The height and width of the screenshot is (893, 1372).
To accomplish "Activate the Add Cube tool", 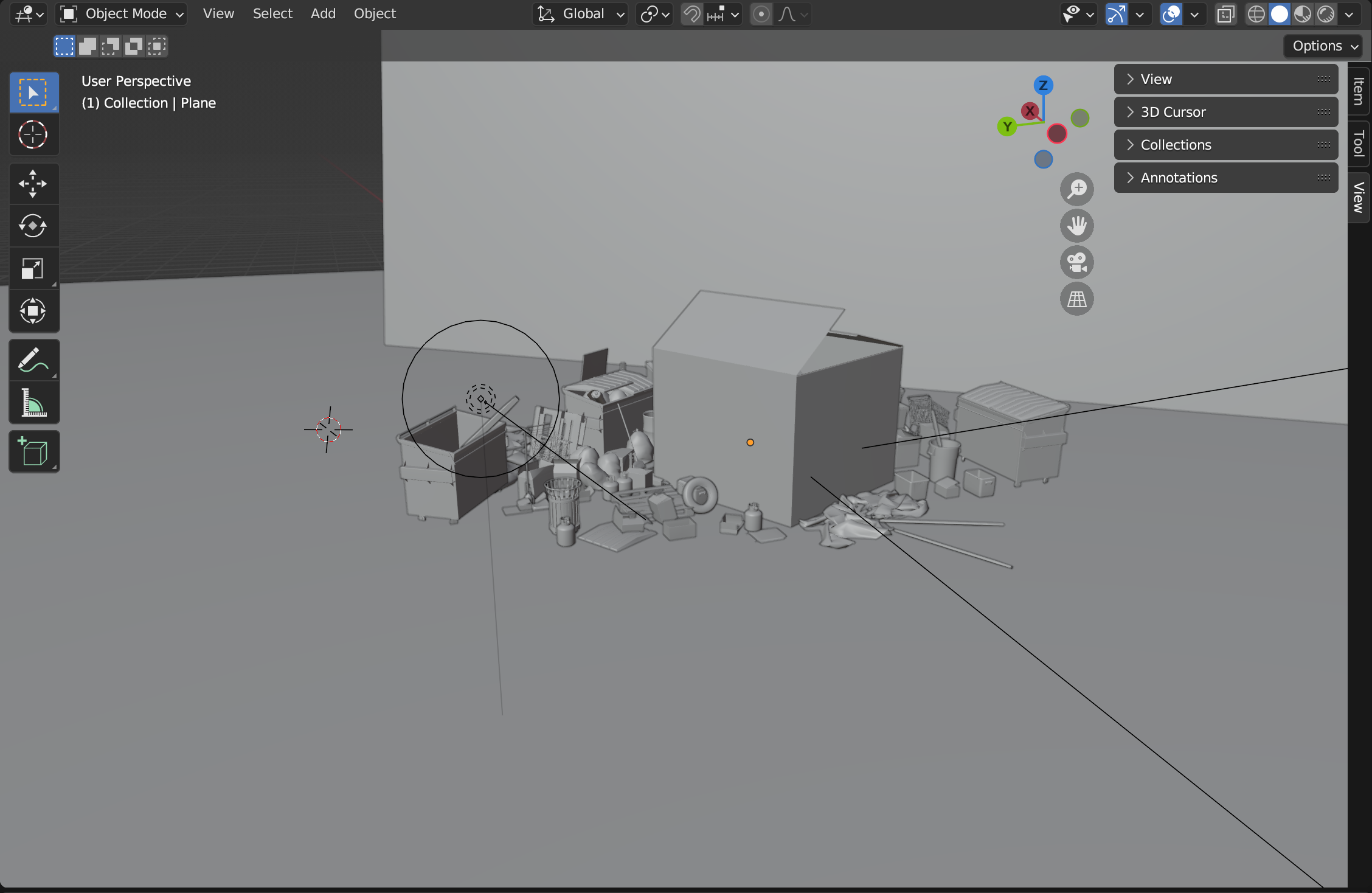I will (33, 451).
